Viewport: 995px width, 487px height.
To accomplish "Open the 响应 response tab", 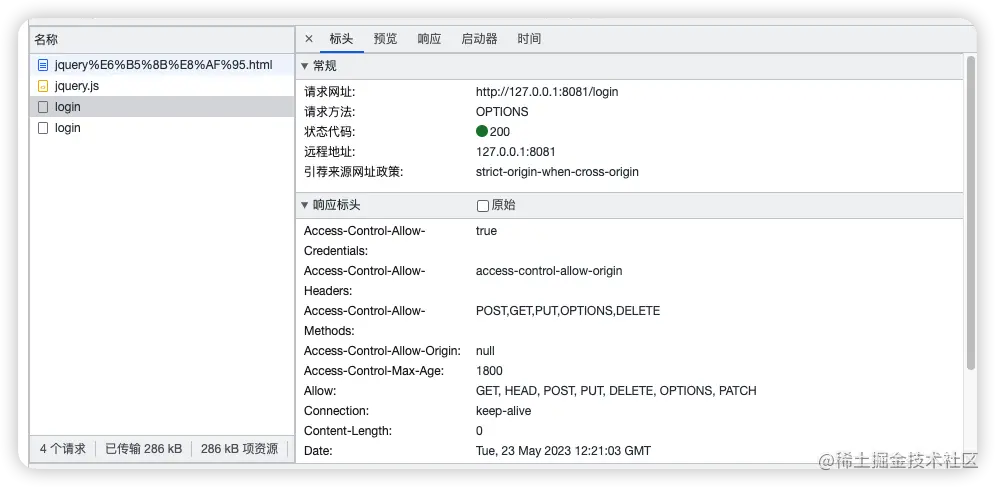I will (x=429, y=39).
